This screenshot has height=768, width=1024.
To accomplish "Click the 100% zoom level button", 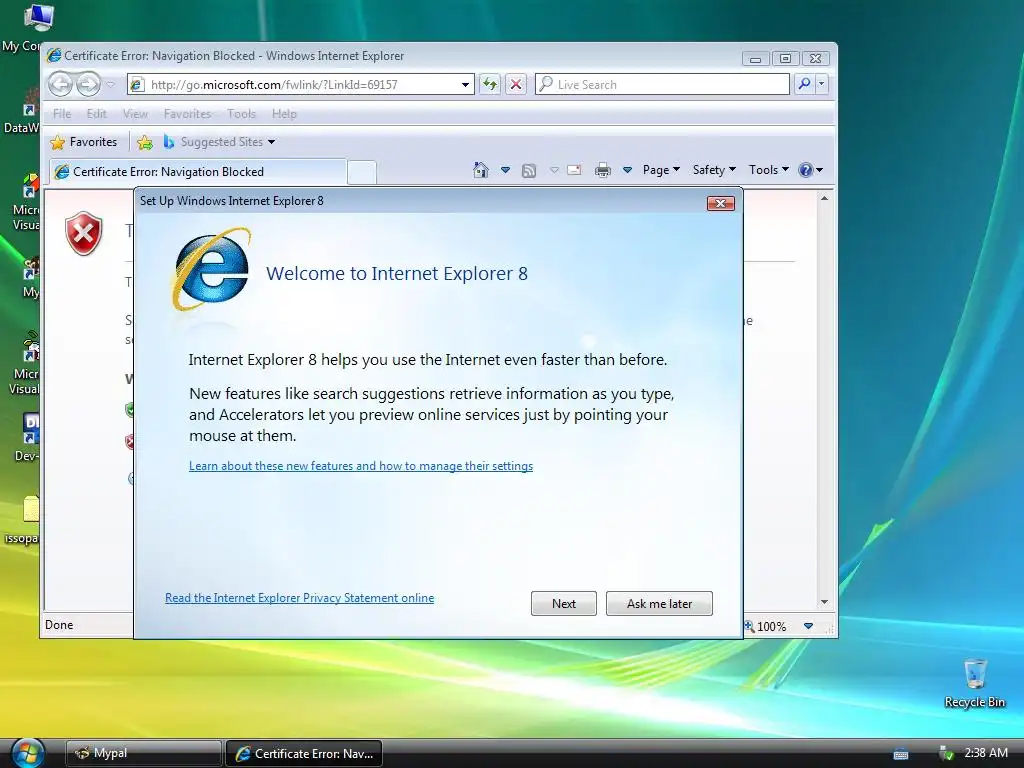I will pyautogui.click(x=765, y=626).
